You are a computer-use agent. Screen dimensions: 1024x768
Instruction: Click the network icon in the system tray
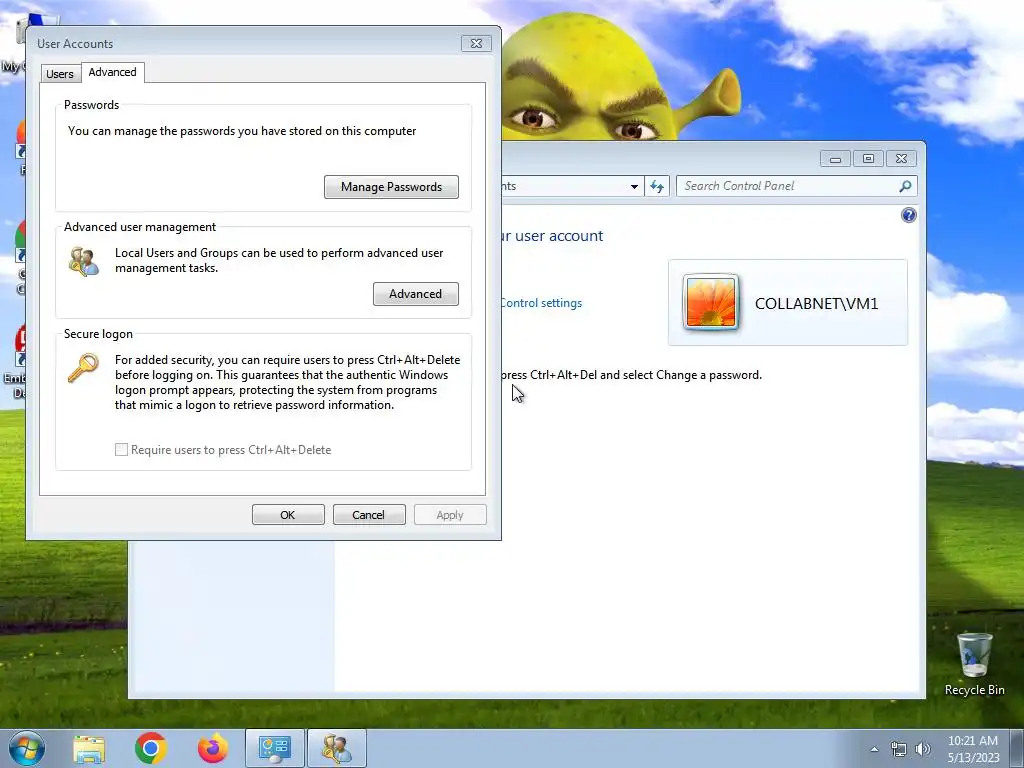pos(899,749)
